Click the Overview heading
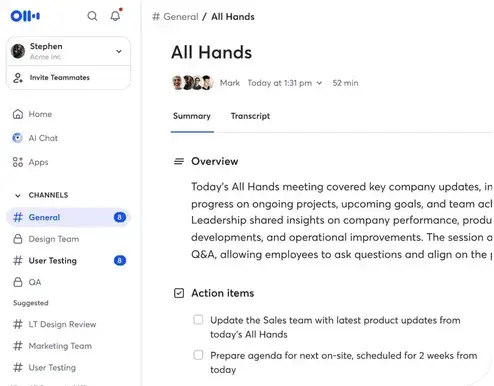The width and height of the screenshot is (494, 386). click(215, 161)
